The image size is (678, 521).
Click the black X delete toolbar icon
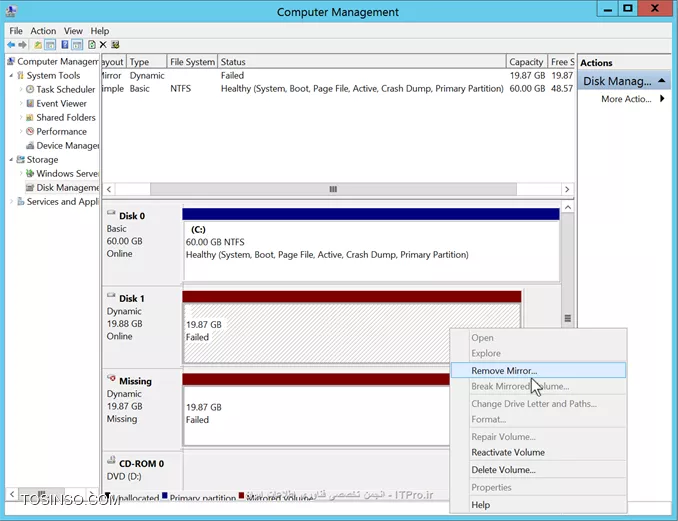point(103,45)
